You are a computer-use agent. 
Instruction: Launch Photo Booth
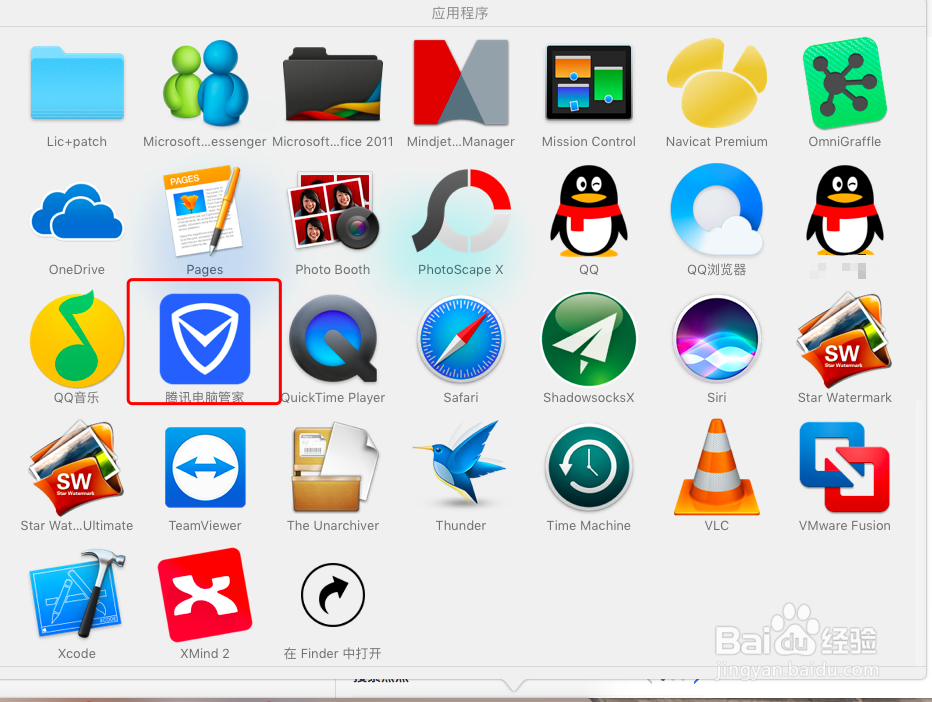(x=333, y=212)
